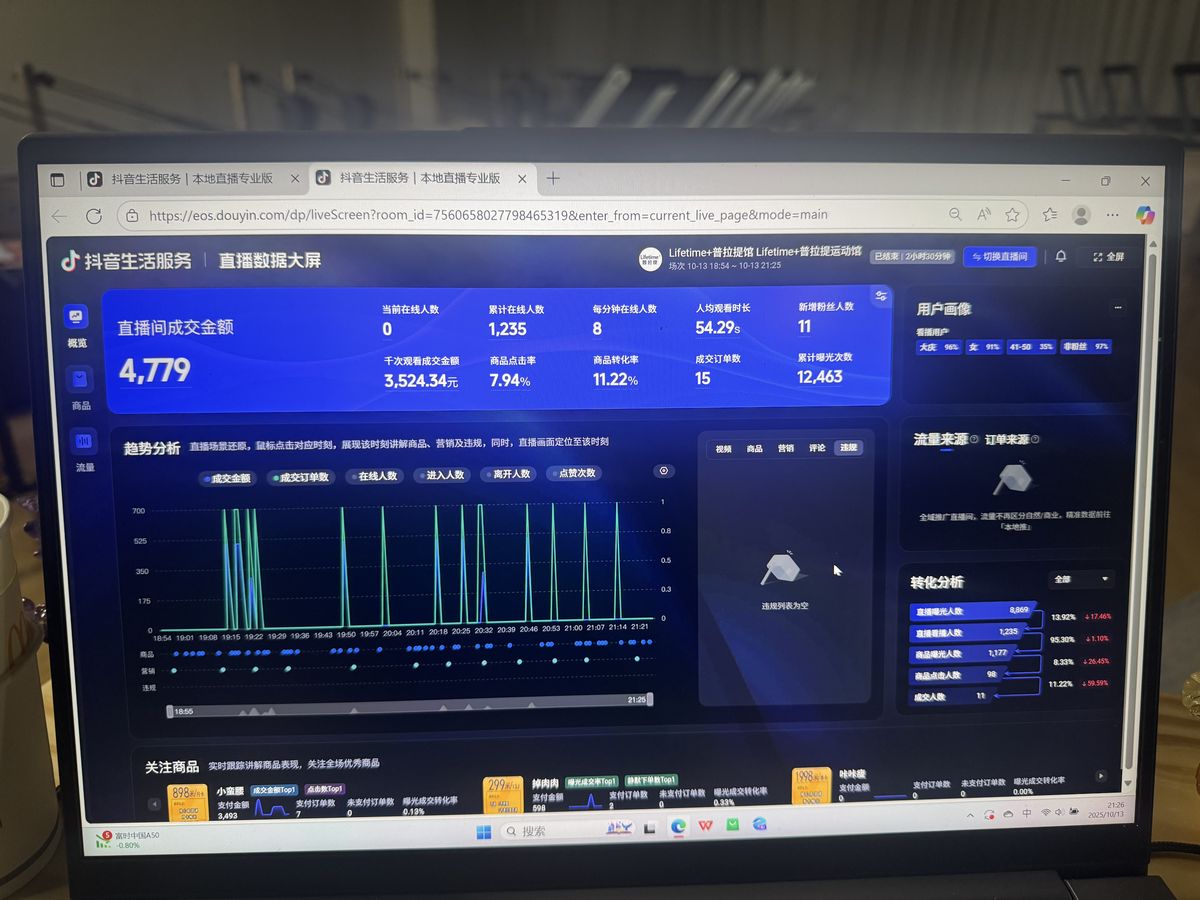Click the 切换直播间 button
This screenshot has width=1200, height=900.
[x=1000, y=257]
